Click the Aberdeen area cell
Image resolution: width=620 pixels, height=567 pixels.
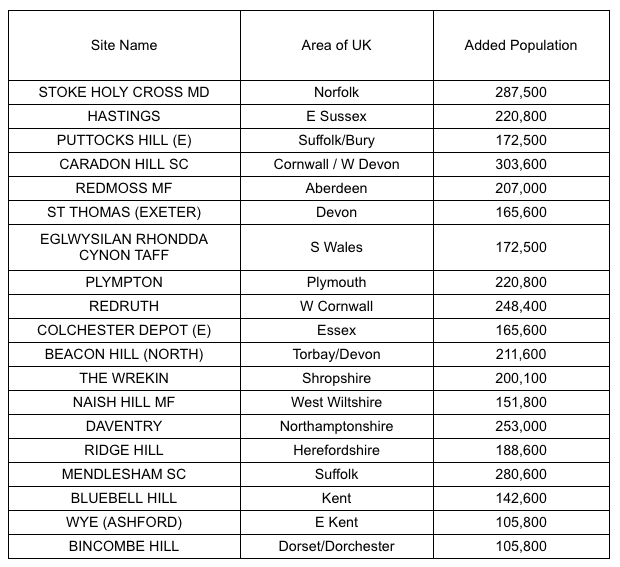pyautogui.click(x=336, y=189)
